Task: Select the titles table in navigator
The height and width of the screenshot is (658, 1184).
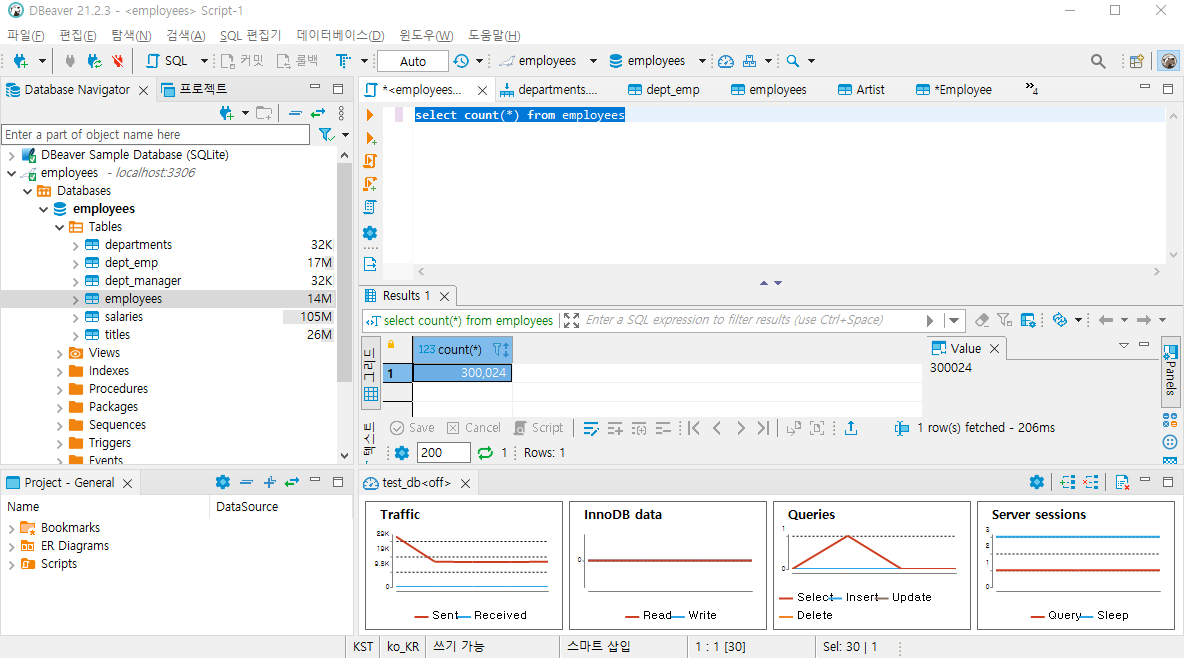Action: tap(117, 335)
